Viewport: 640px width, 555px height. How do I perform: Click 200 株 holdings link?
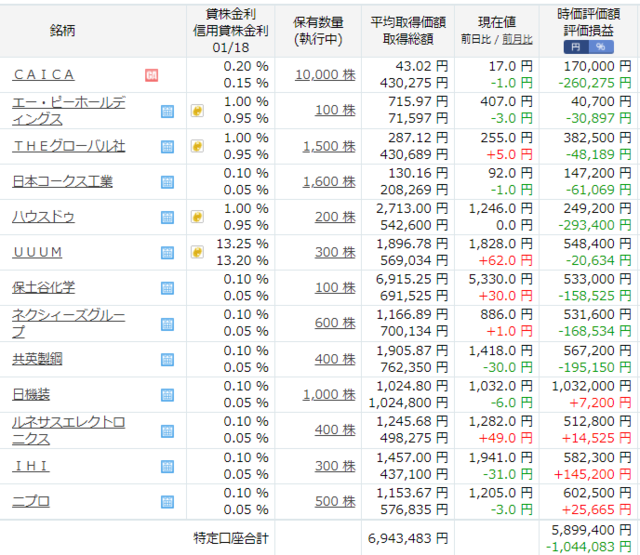click(x=335, y=217)
